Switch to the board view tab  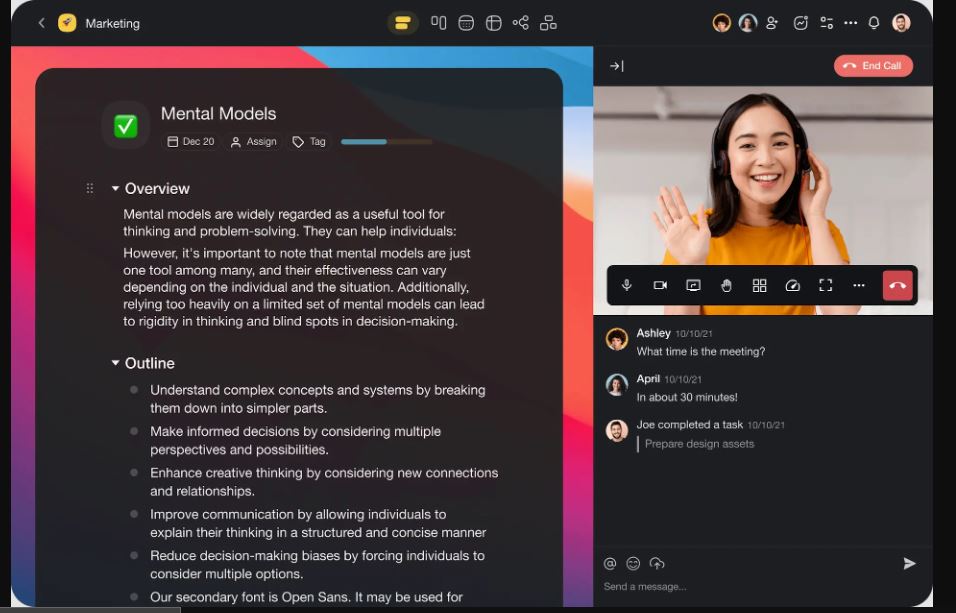click(x=439, y=23)
